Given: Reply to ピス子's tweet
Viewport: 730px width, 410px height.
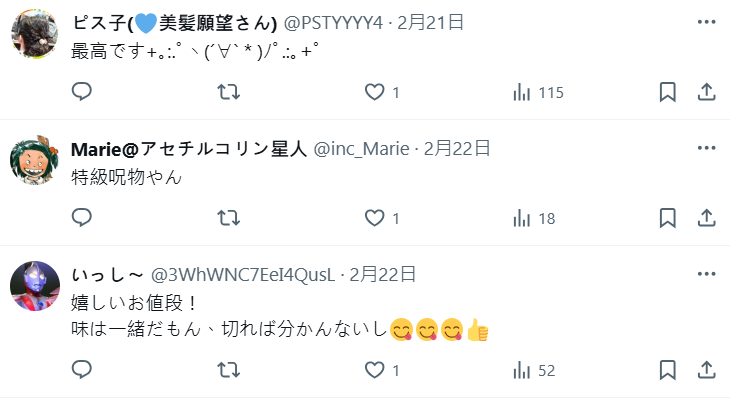Looking at the screenshot, I should (x=81, y=92).
